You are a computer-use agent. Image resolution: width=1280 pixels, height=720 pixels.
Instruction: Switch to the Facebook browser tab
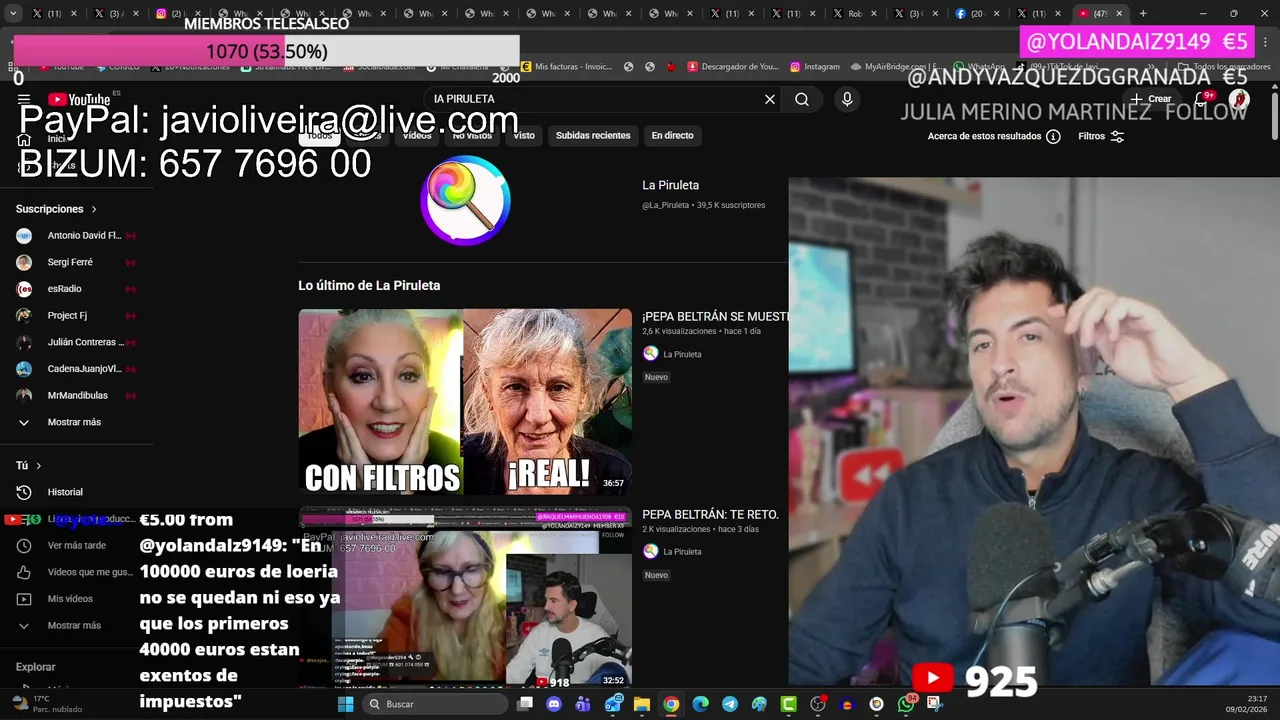977,14
